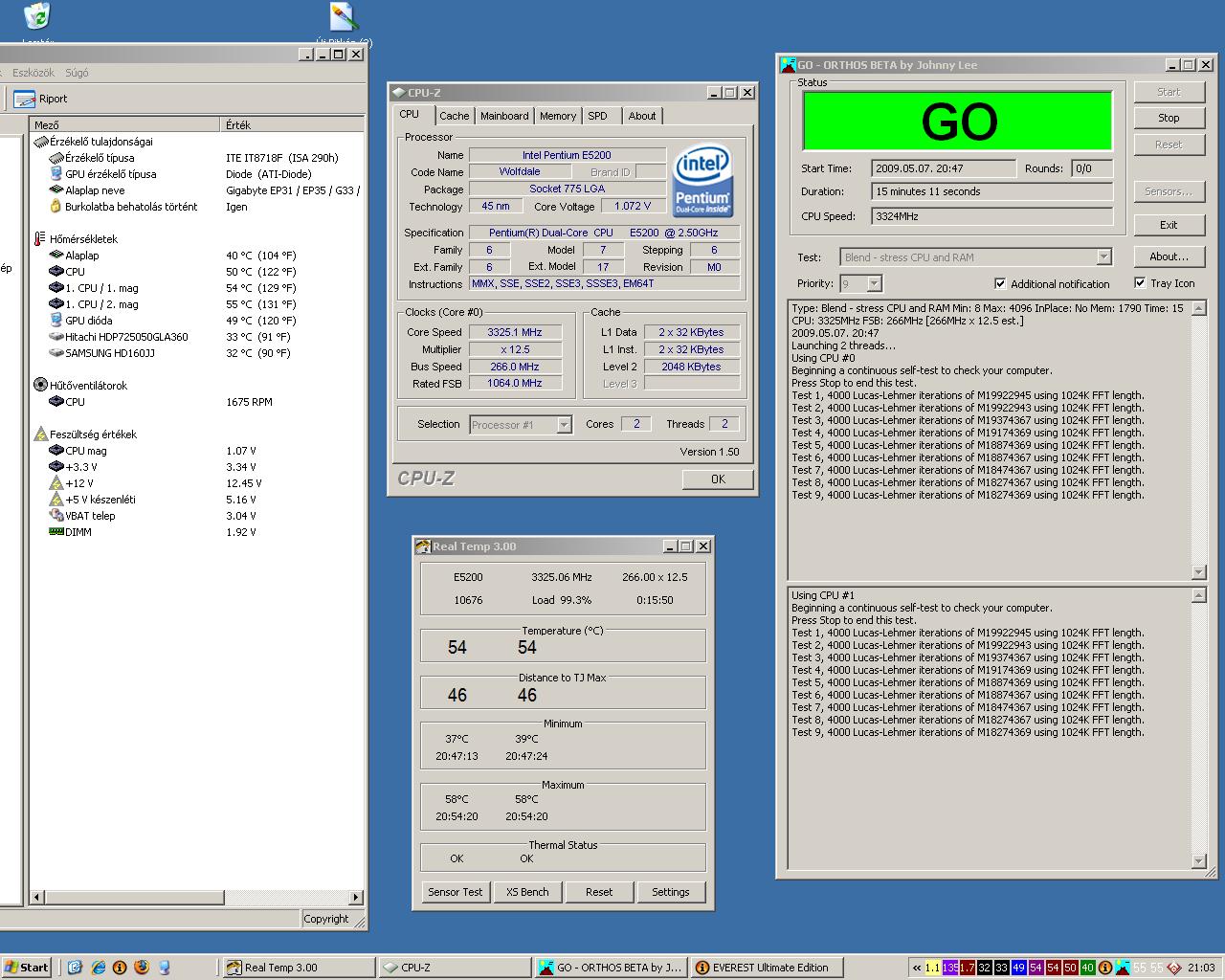1225x980 pixels.
Task: Open the Priority dropdown in ORTHOS
Action: coord(873,284)
